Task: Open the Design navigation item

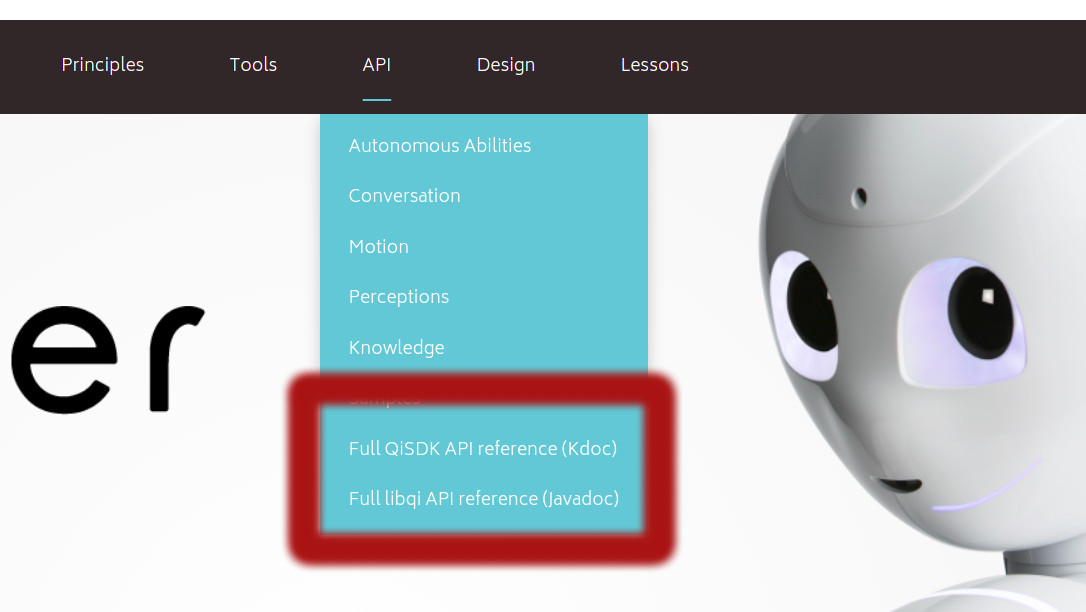Action: pyautogui.click(x=506, y=64)
